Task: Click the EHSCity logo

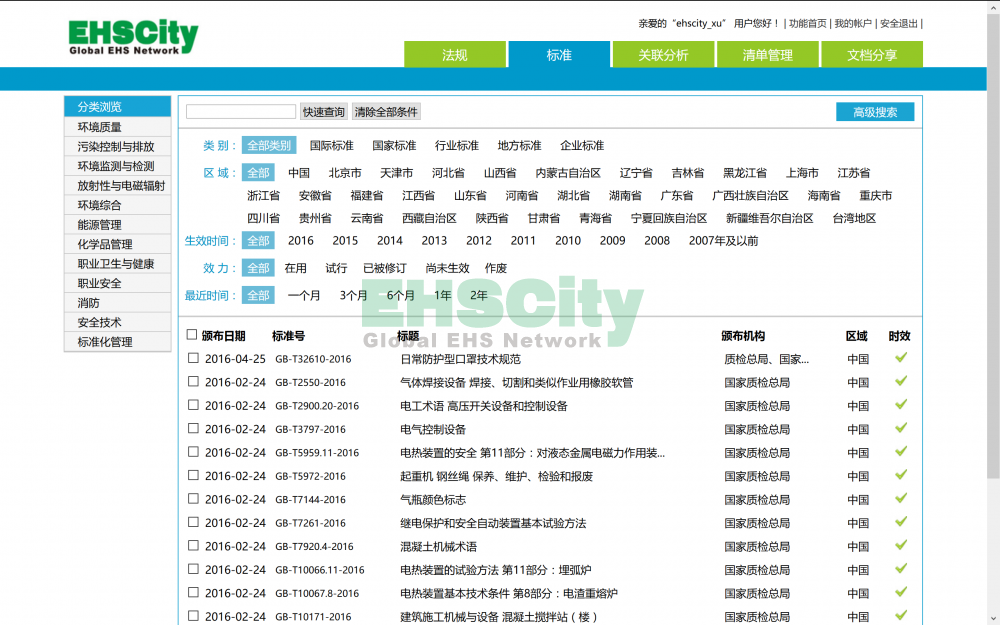Action: (133, 36)
